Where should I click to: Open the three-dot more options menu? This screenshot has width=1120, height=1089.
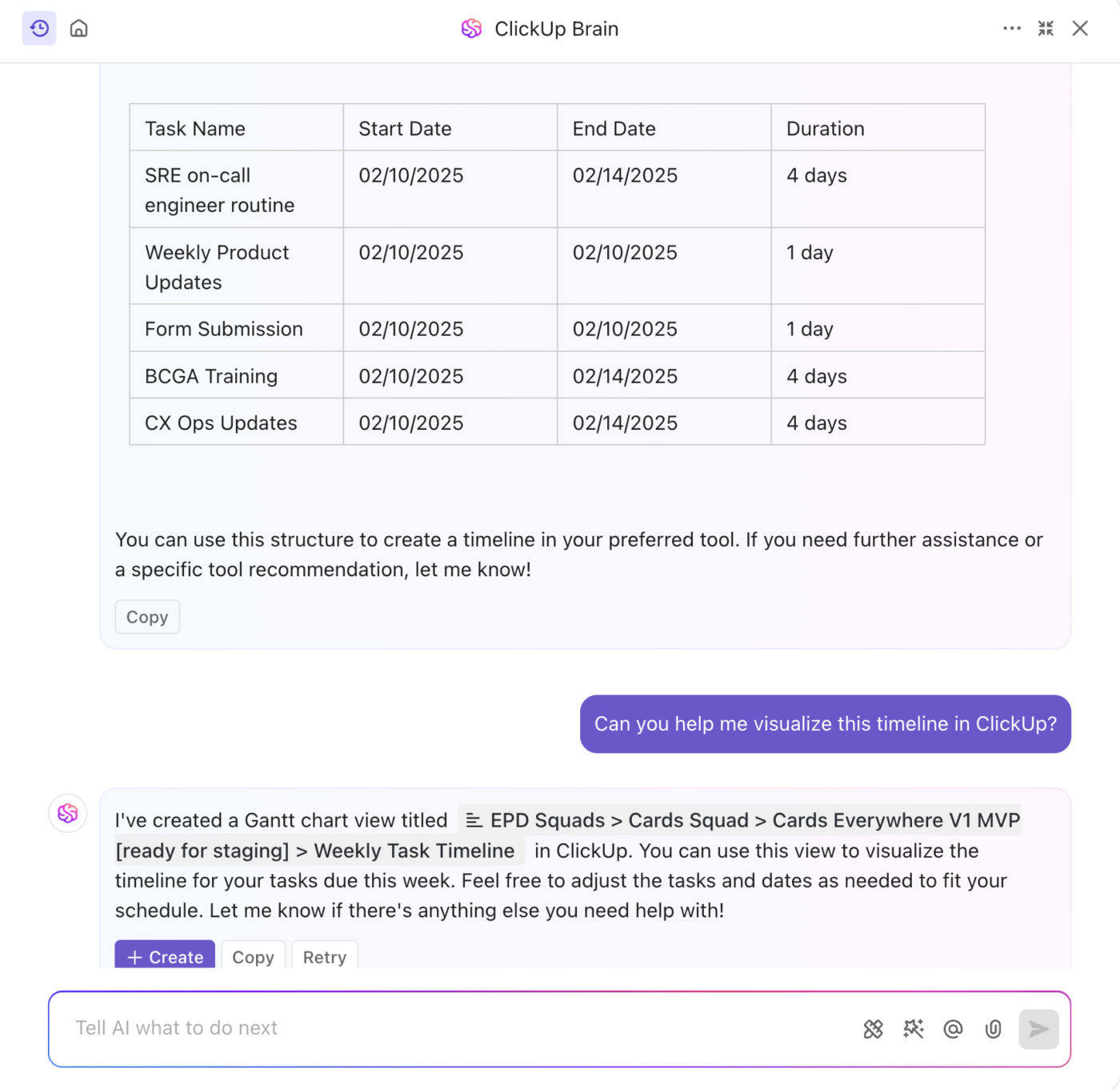[x=1012, y=29]
